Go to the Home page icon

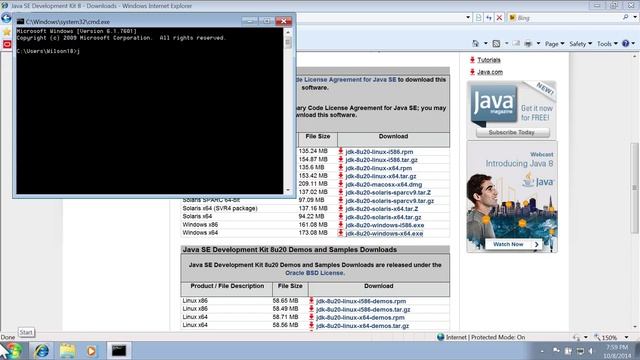pos(476,43)
